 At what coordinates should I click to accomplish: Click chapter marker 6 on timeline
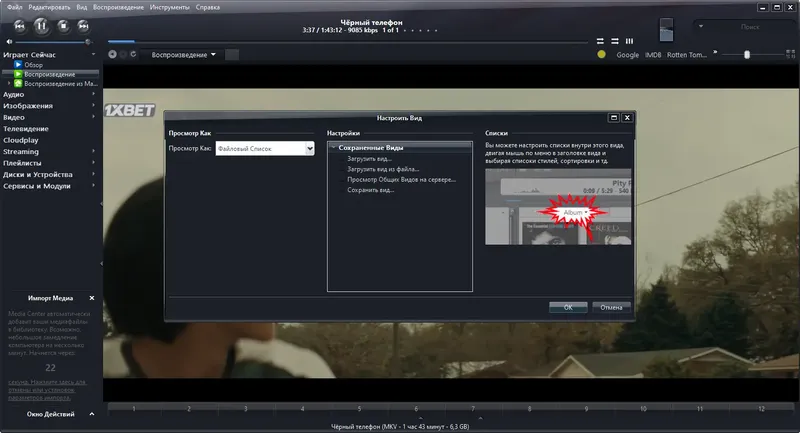pyautogui.click(x=416, y=409)
